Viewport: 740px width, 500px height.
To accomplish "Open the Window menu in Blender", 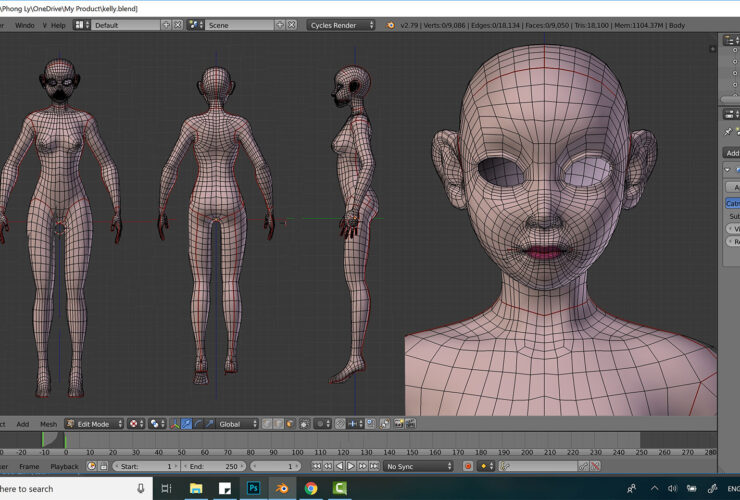I will [x=25, y=25].
